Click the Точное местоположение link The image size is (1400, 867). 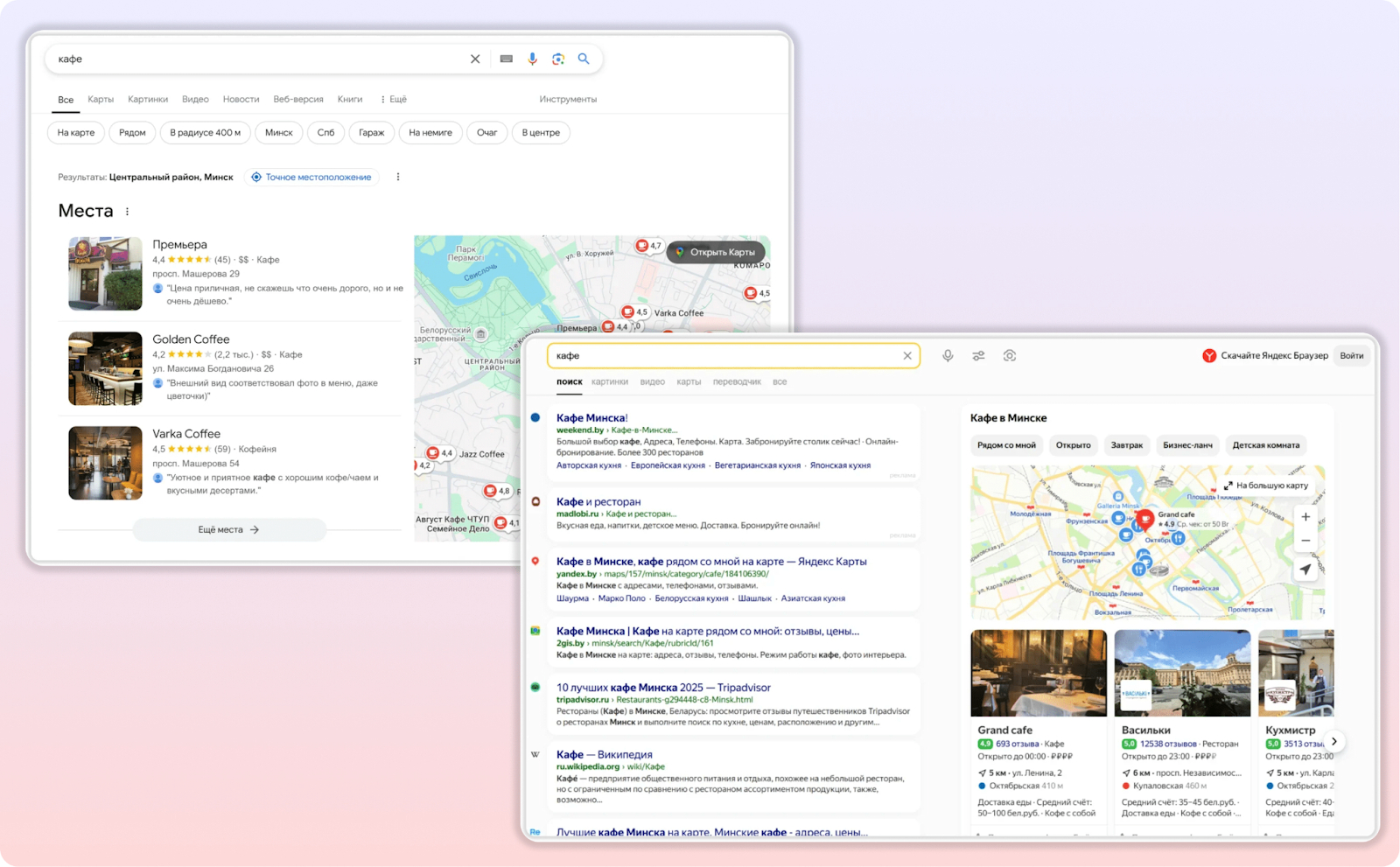[311, 177]
